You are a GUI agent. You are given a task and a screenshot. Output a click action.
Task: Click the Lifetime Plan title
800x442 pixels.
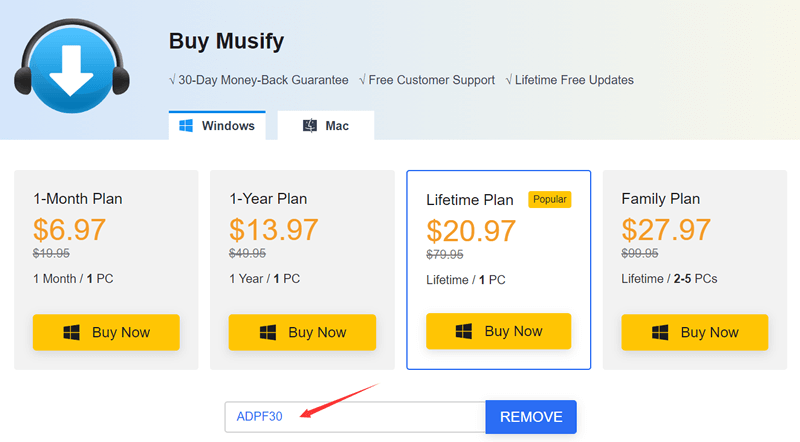[x=469, y=200]
